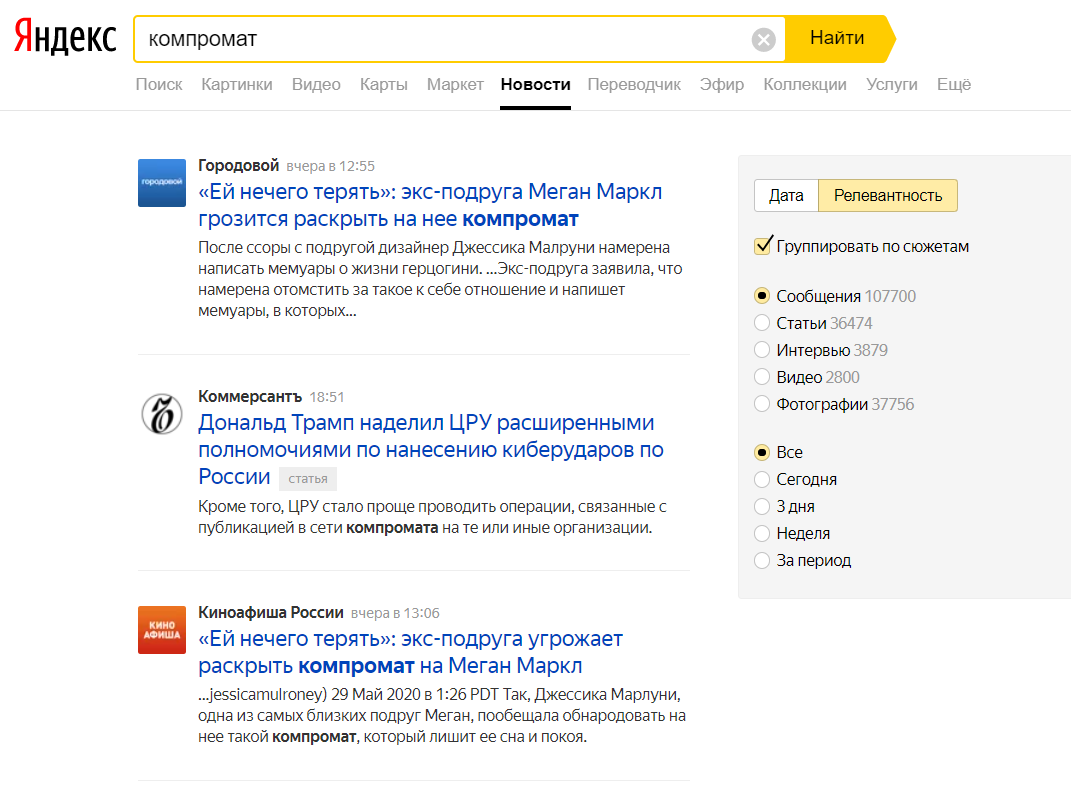This screenshot has height=802, width=1071.
Task: Clear the search field with X icon
Action: pyautogui.click(x=763, y=40)
